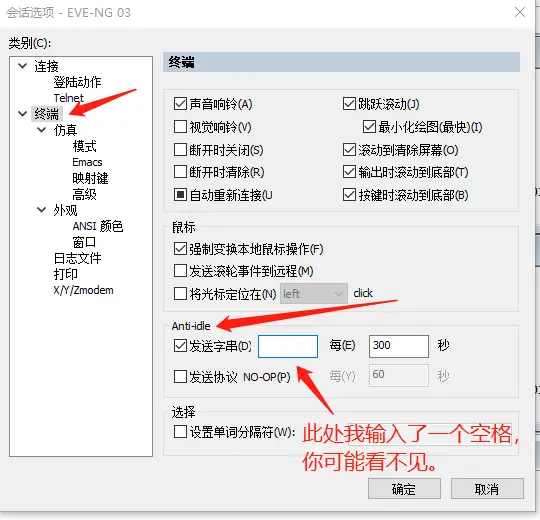540x520 pixels.
Task: Uncheck 强制变换本地鼠标操作(F) checkbox
Action: (180, 249)
